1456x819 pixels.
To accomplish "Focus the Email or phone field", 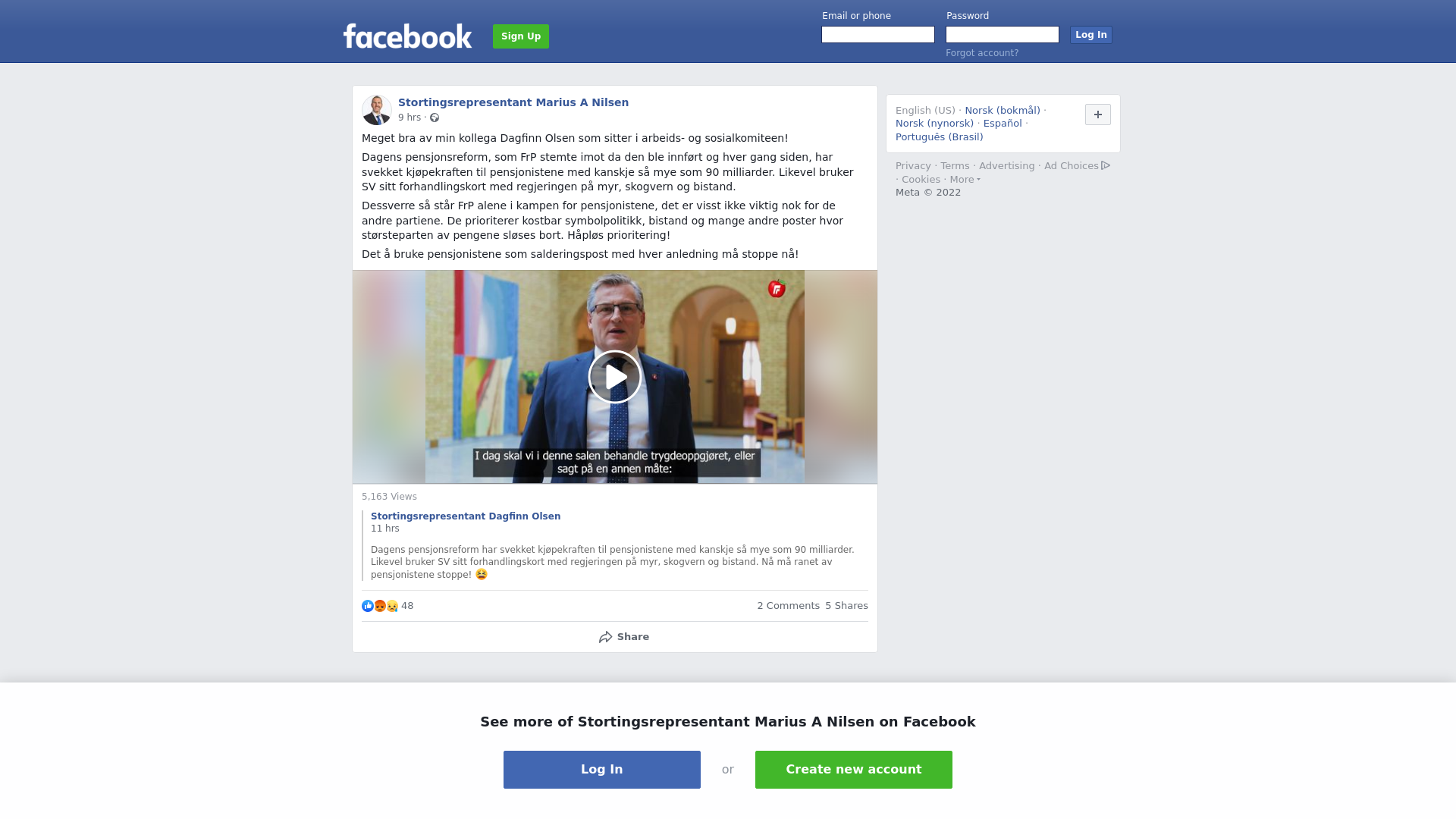I will point(878,35).
